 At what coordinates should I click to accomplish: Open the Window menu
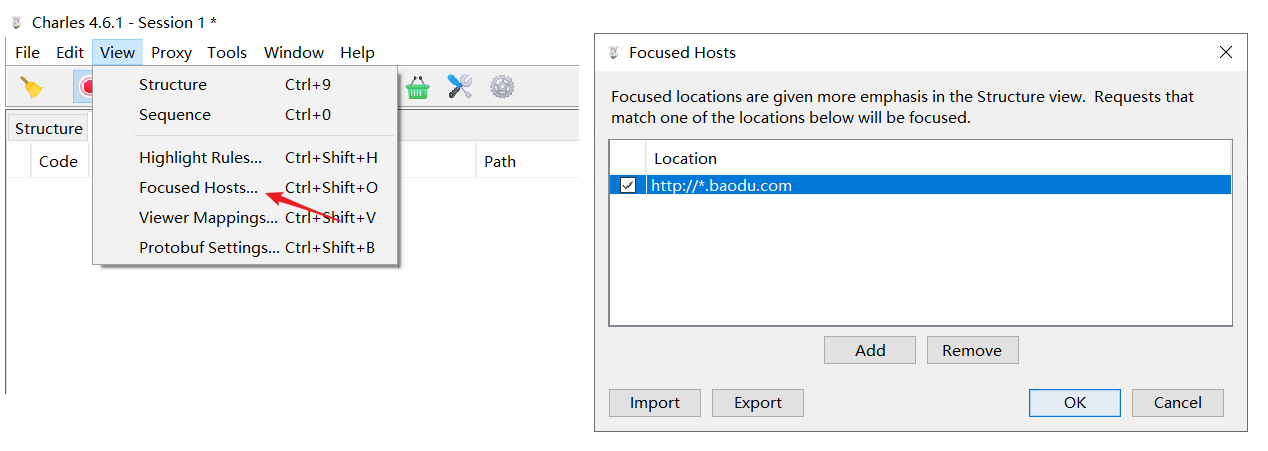tap(294, 52)
